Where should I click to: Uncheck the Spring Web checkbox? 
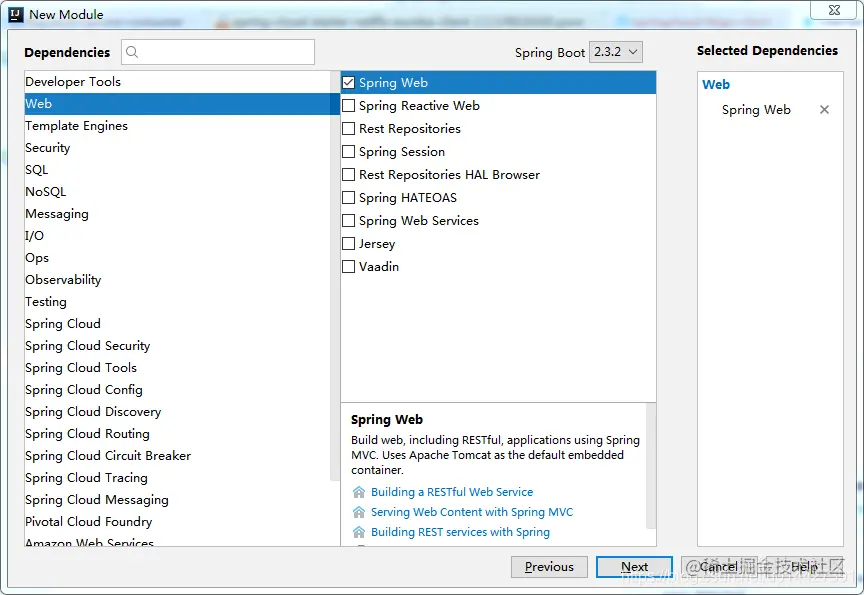point(348,83)
